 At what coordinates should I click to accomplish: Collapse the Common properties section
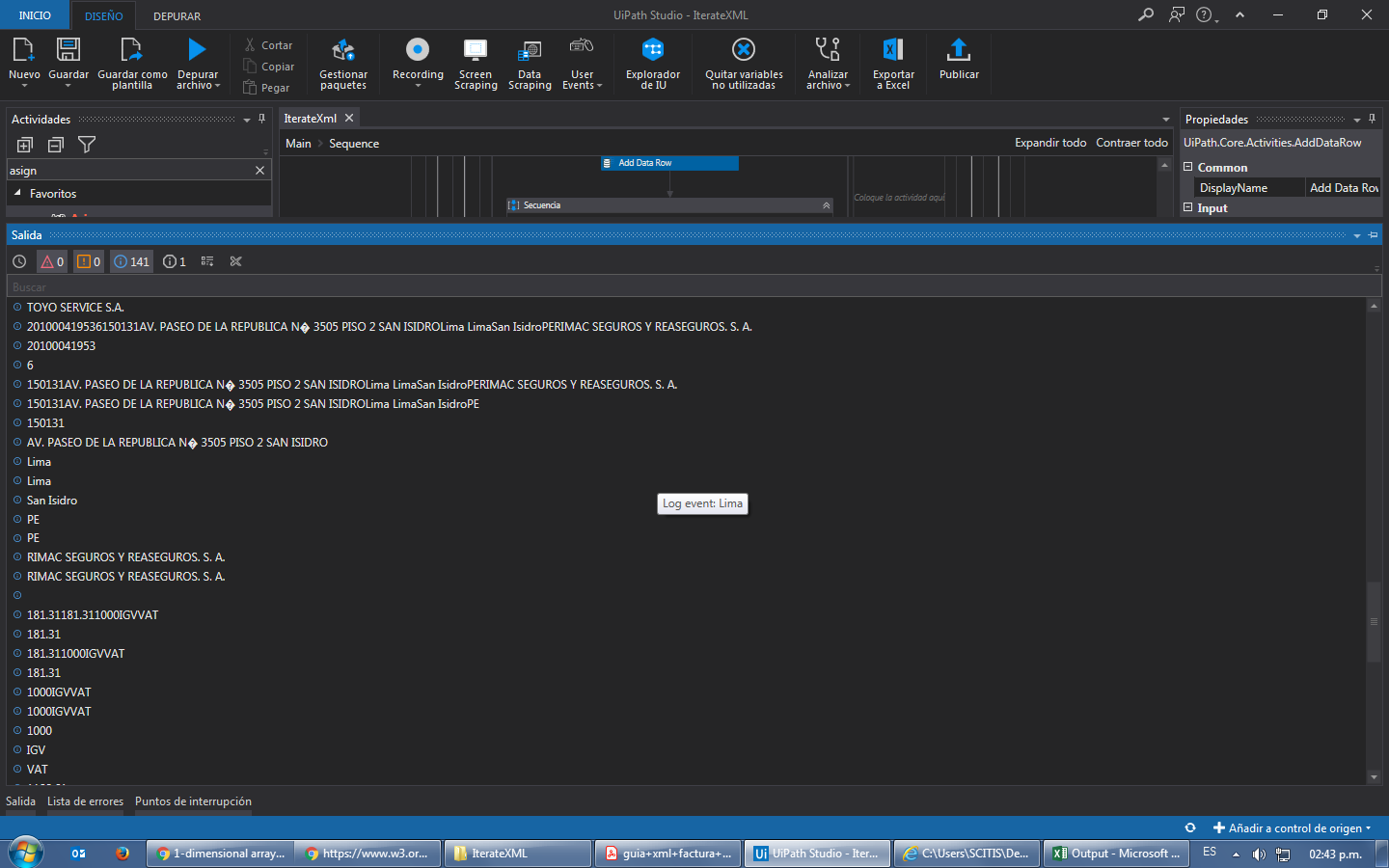[x=1188, y=167]
